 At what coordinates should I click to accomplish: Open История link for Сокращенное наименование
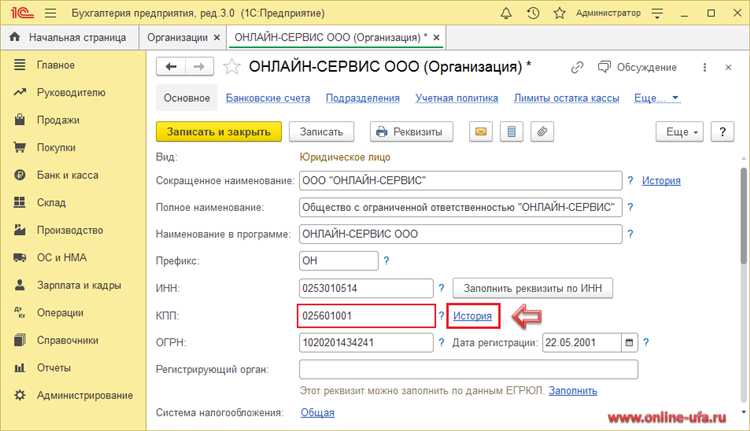click(661, 180)
